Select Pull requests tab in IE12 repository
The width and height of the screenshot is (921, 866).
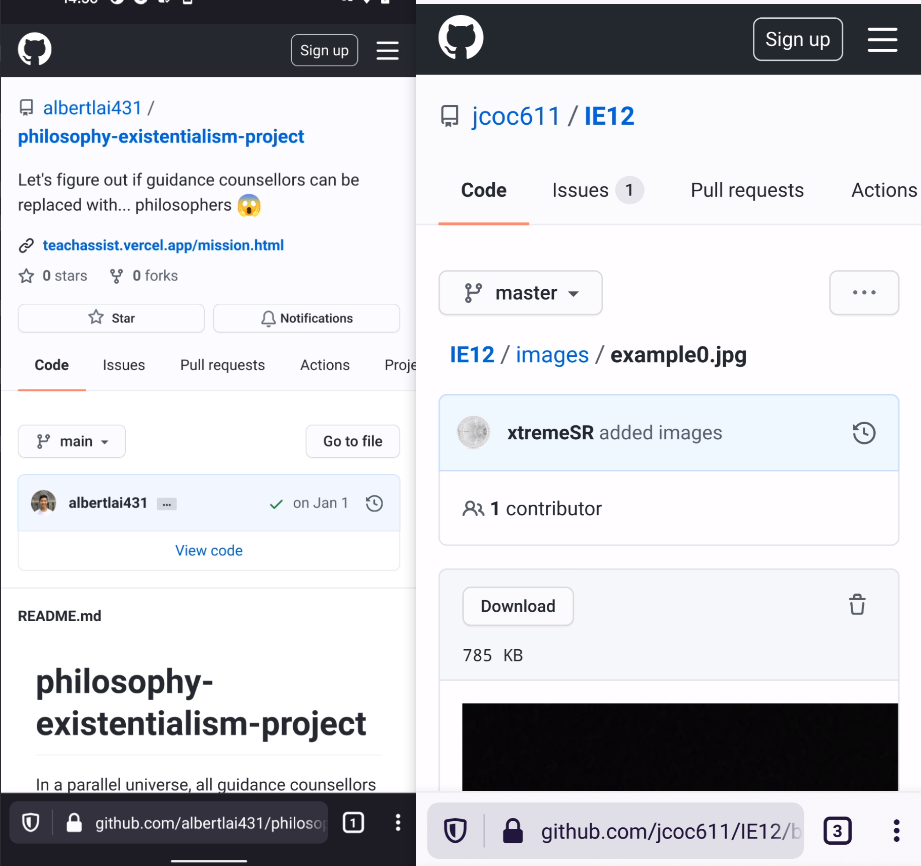tap(747, 190)
